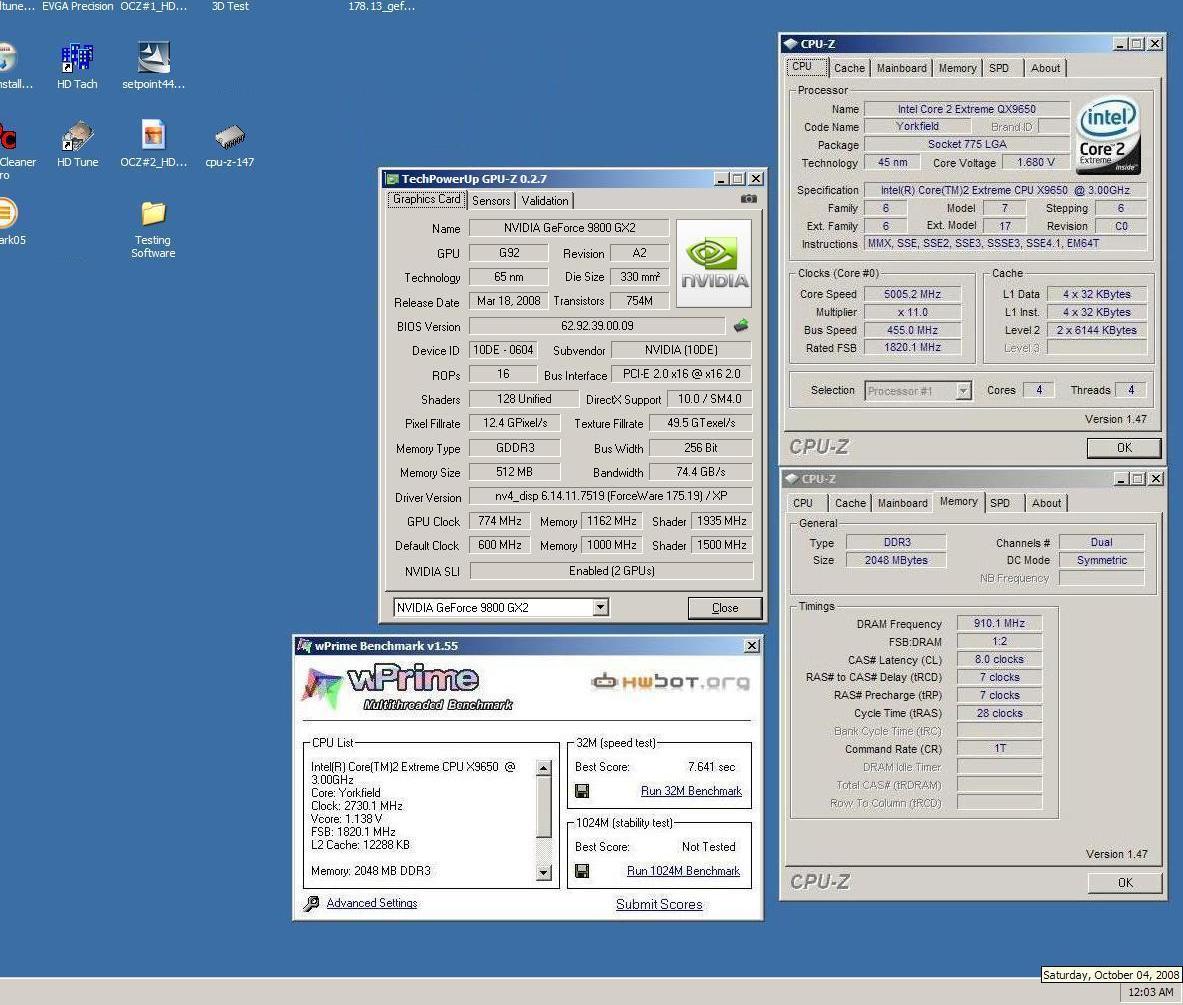Open Advanced Settings link in wPrime
The height and width of the screenshot is (1005, 1183).
tap(372, 903)
